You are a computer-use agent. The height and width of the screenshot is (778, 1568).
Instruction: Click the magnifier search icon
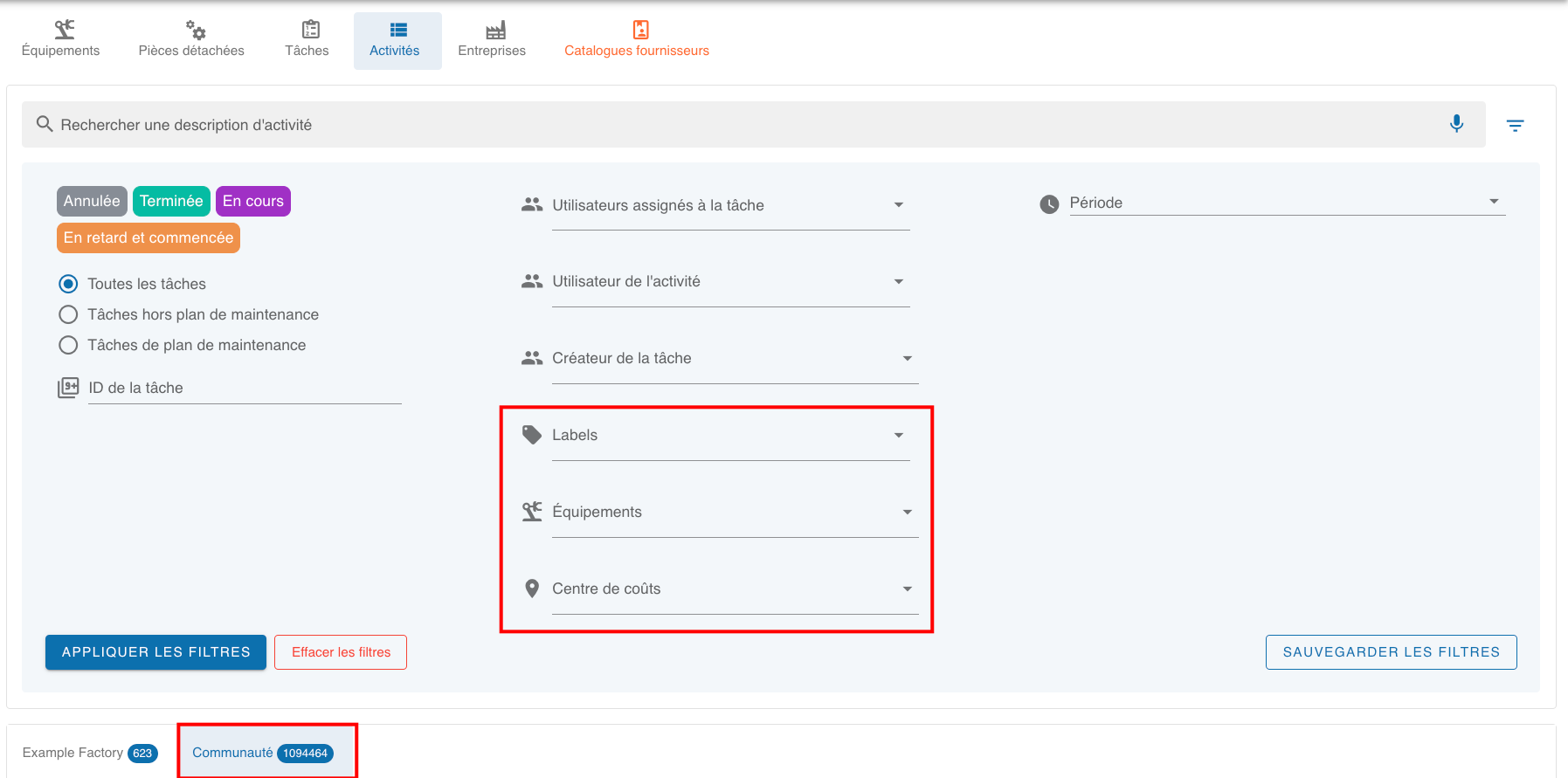click(45, 125)
